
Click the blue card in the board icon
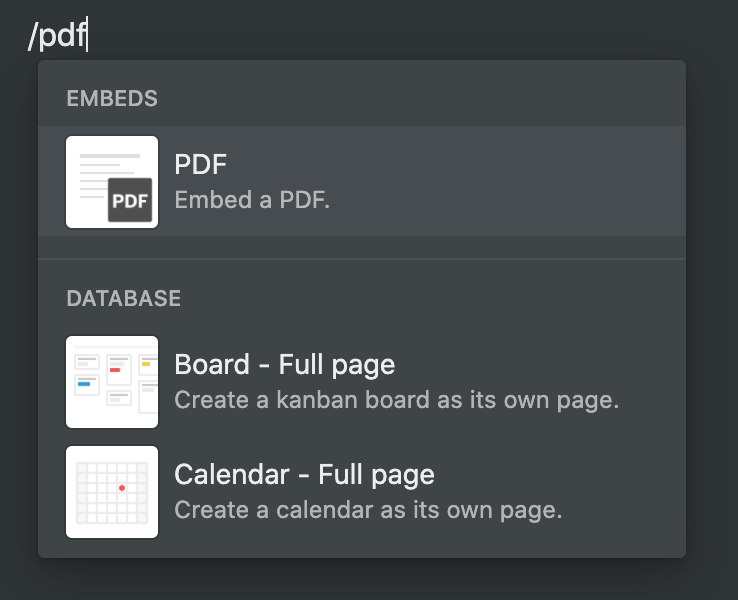(84, 384)
